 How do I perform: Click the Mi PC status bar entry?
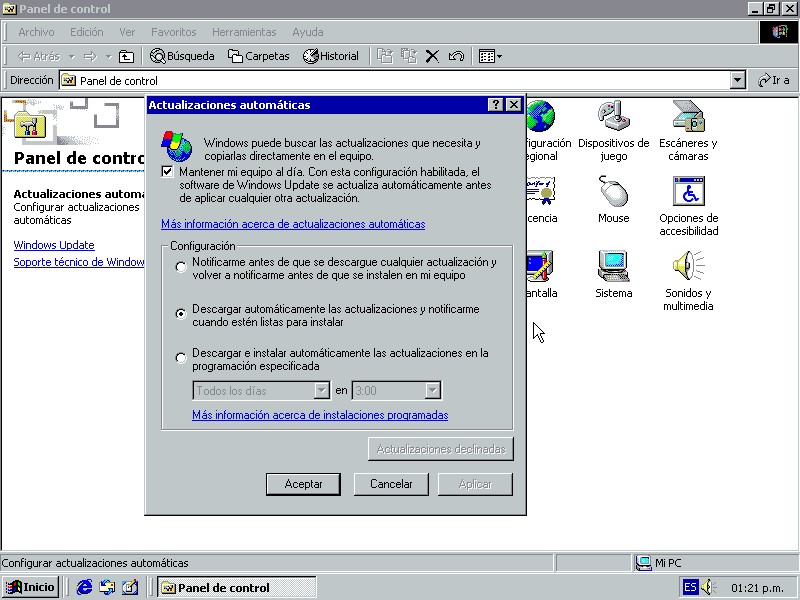pos(659,563)
